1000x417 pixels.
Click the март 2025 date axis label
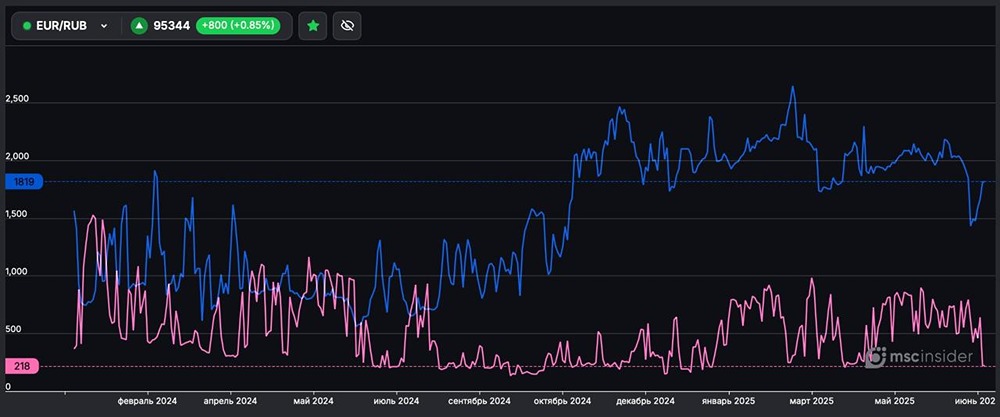click(x=809, y=401)
